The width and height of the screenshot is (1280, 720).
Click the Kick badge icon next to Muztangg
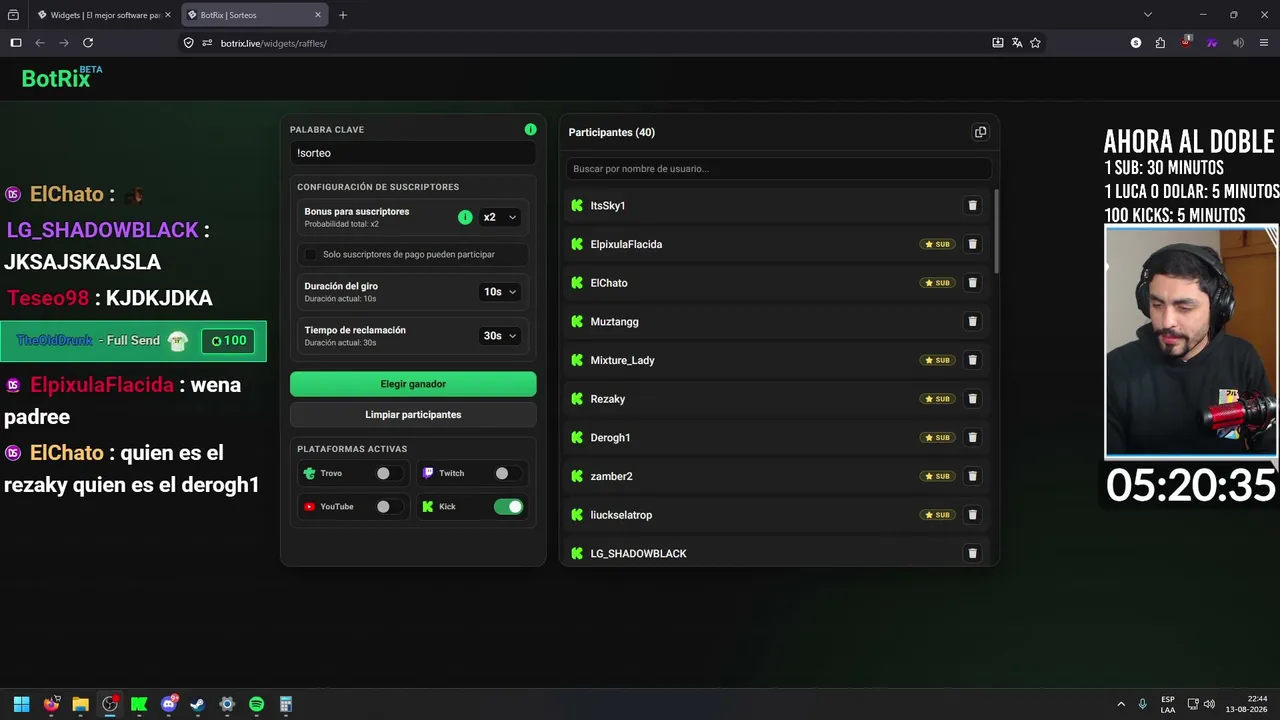click(577, 322)
